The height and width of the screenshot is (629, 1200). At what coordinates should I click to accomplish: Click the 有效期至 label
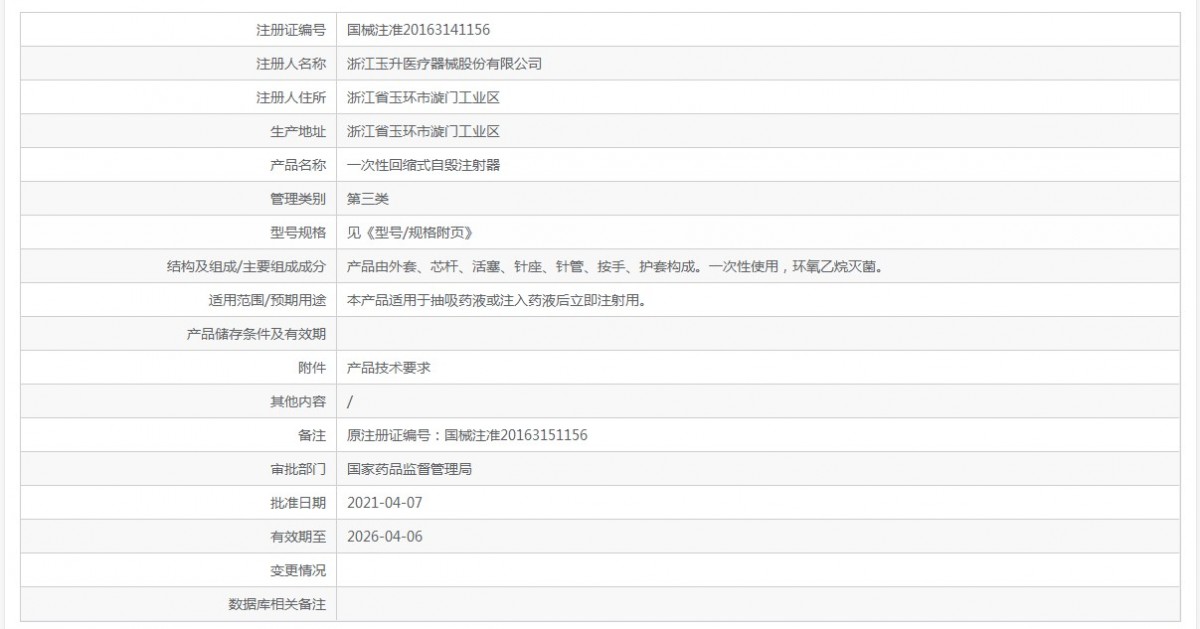[298, 536]
